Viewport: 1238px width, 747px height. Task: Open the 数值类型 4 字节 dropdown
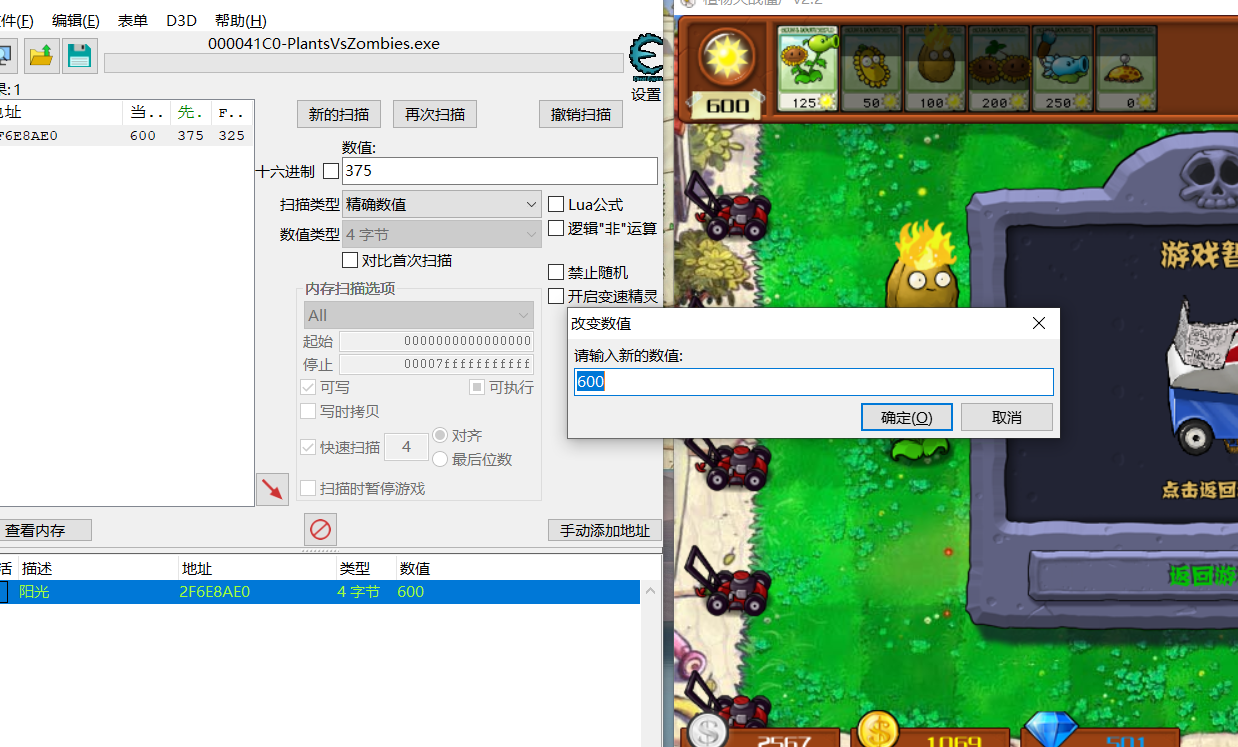tap(442, 235)
